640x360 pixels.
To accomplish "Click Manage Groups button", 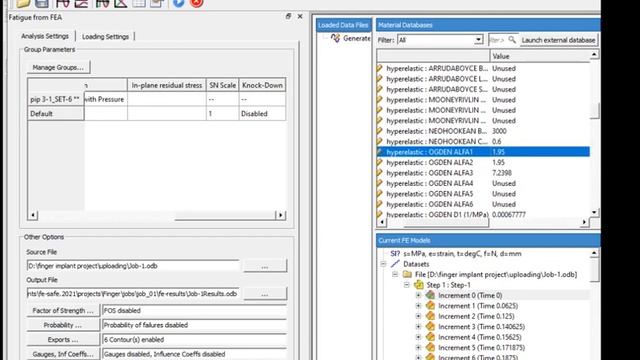I will point(58,67).
